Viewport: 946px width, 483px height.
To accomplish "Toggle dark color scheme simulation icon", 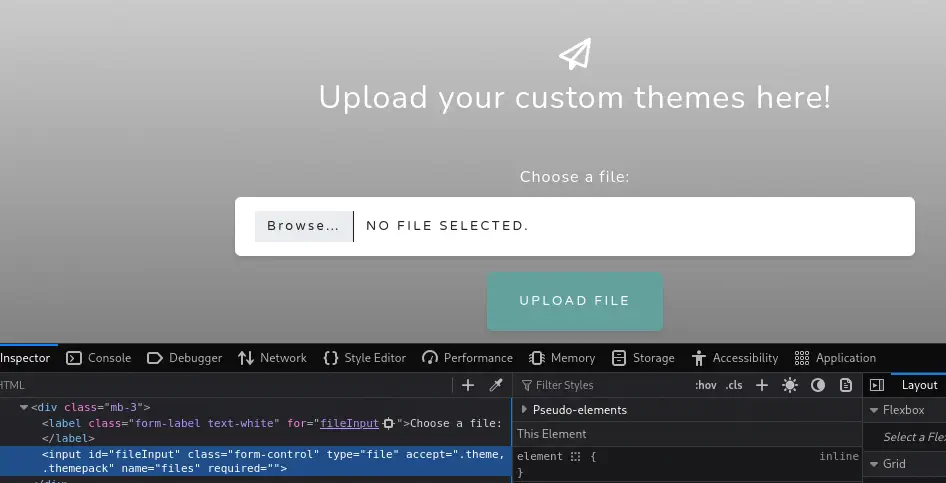I will click(818, 385).
